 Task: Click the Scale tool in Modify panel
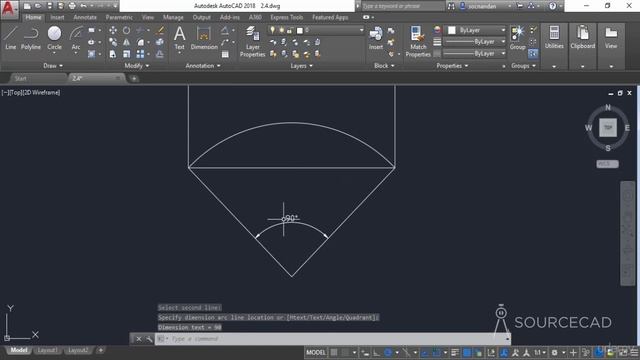[x=127, y=54]
